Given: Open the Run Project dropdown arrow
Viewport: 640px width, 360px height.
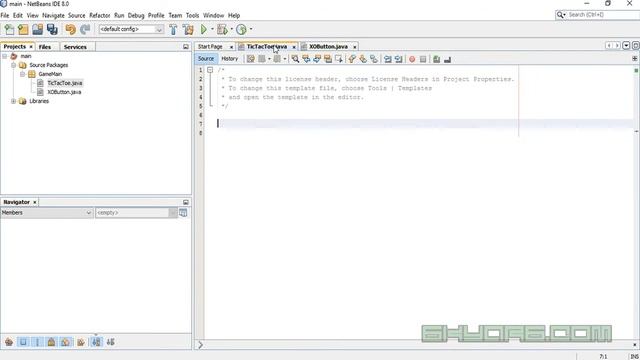Looking at the screenshot, I should point(212,29).
